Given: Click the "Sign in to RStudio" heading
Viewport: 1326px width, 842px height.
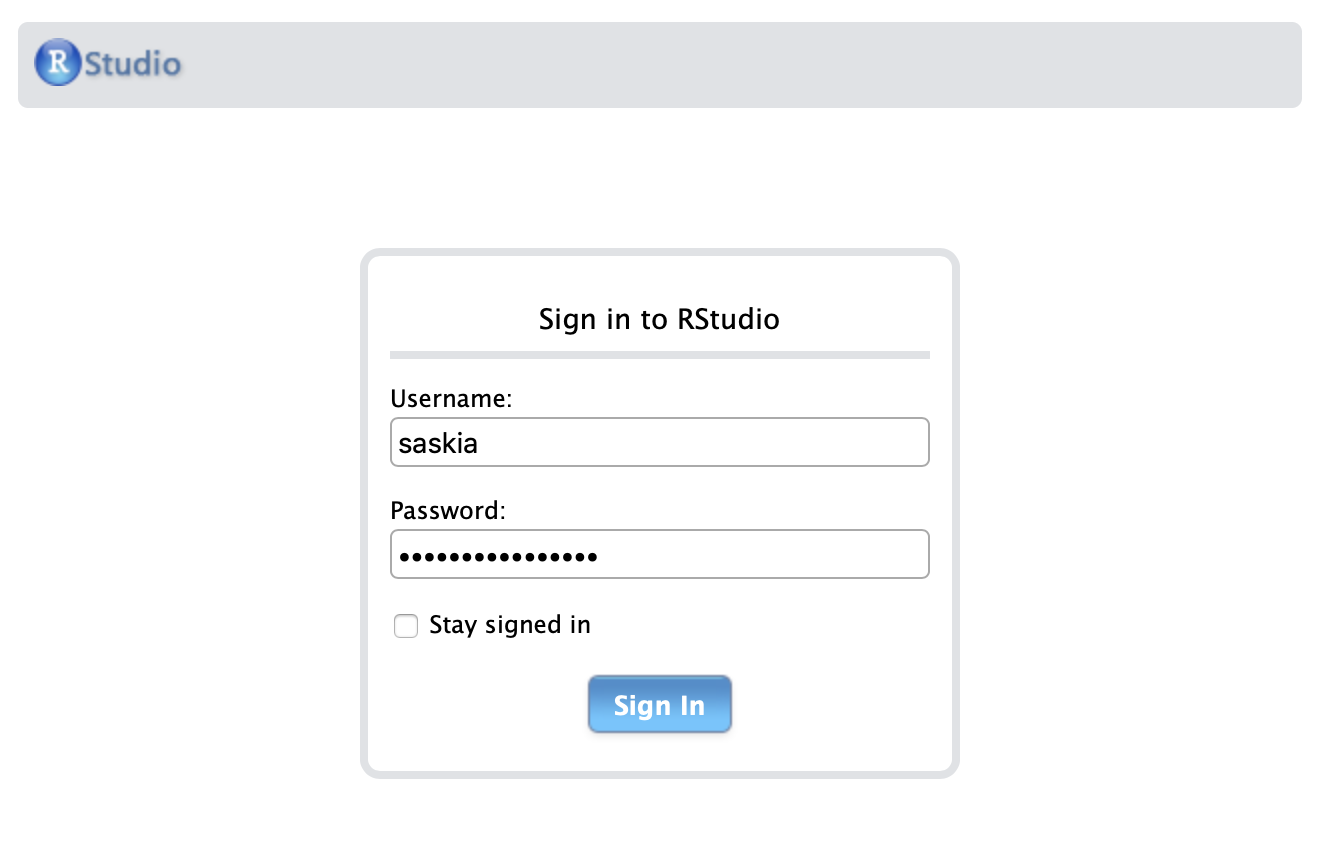Looking at the screenshot, I should [x=659, y=319].
